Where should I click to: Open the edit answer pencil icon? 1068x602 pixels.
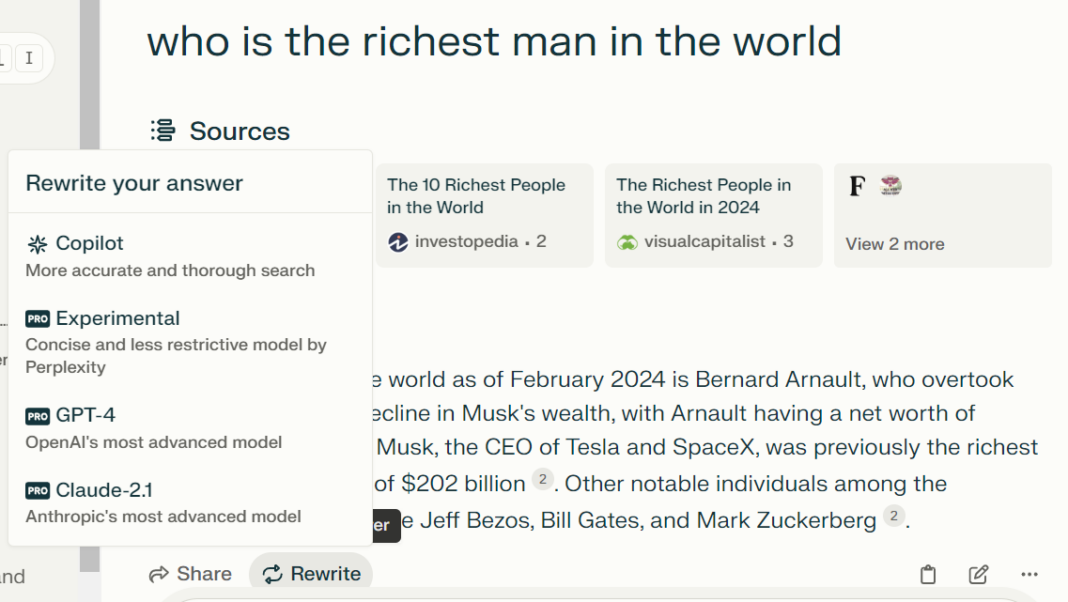(x=978, y=574)
